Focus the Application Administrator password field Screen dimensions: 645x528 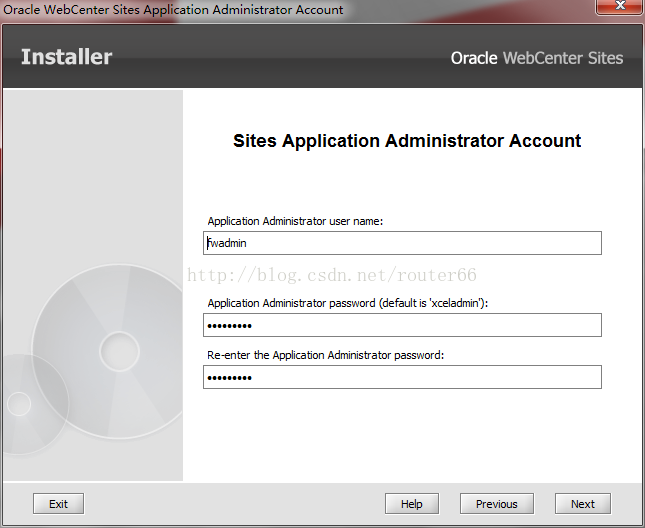402,325
